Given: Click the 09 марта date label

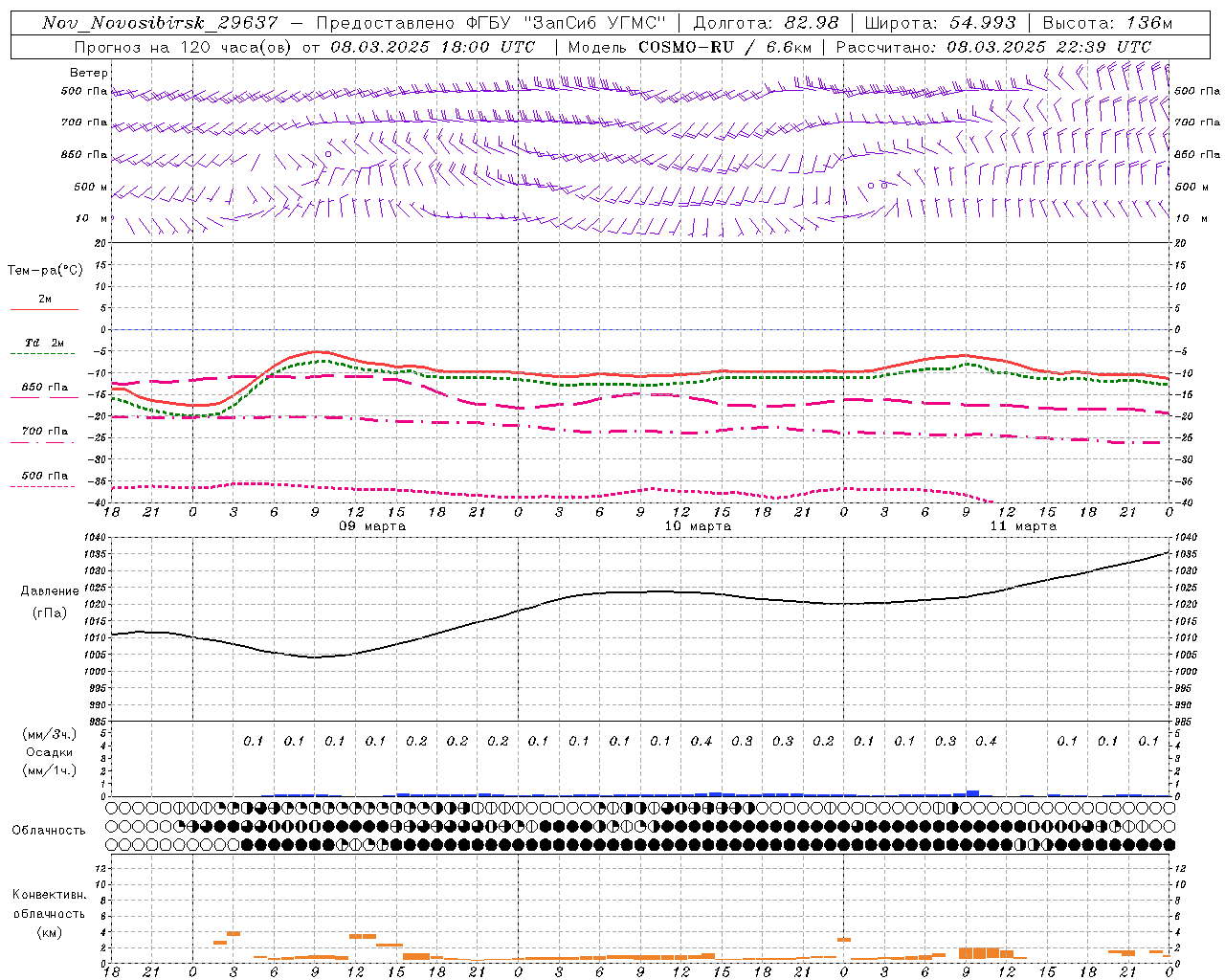Looking at the screenshot, I should pos(372,526).
